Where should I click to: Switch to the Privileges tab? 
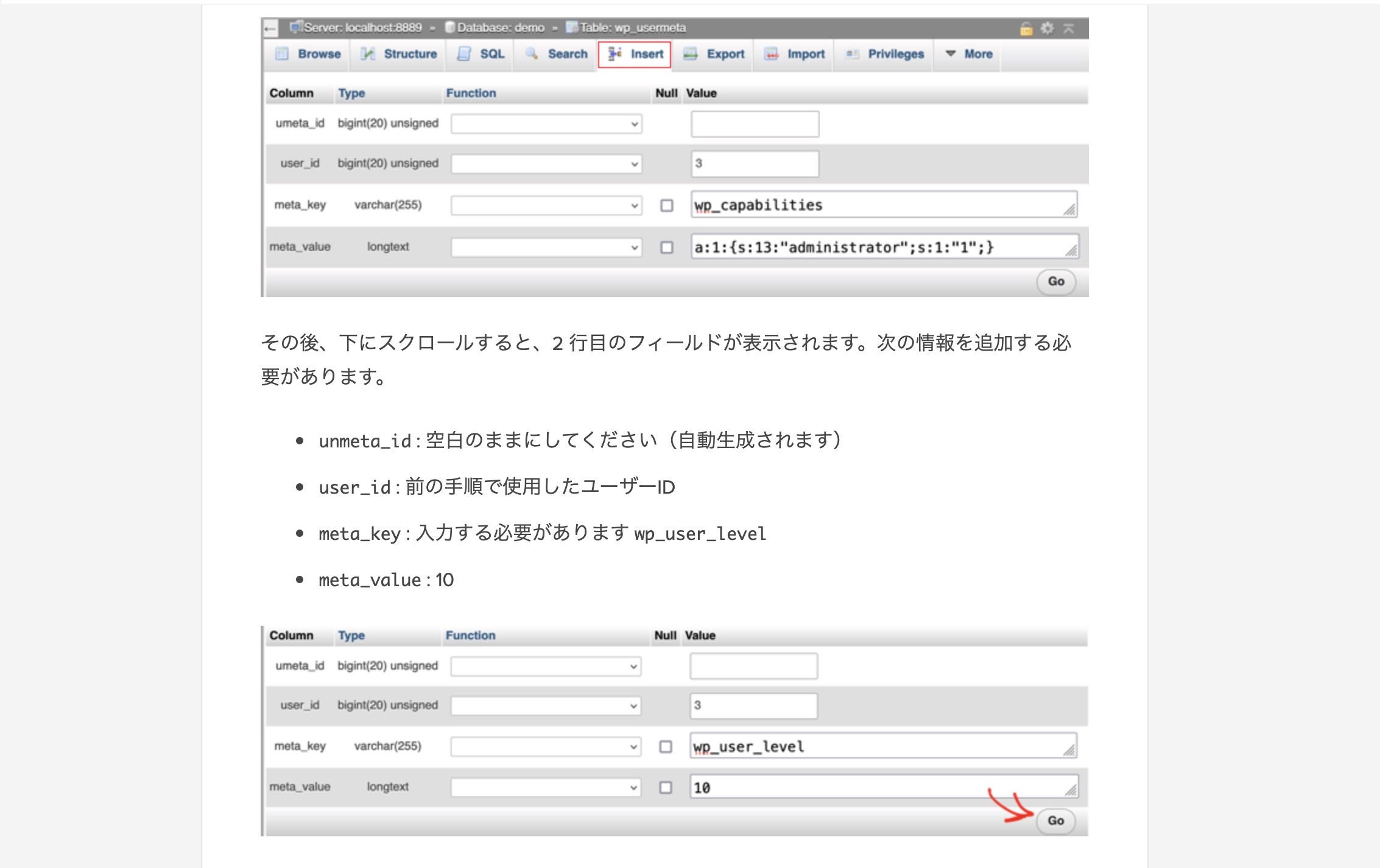884,54
